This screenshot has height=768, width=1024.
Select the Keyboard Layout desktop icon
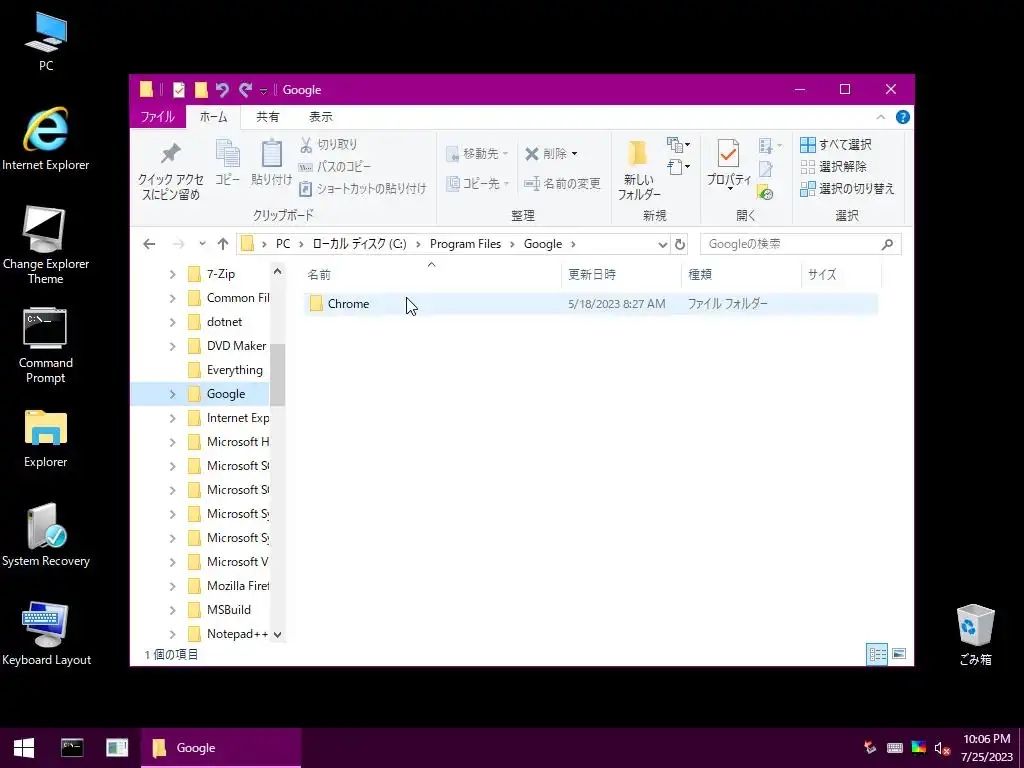point(46,634)
